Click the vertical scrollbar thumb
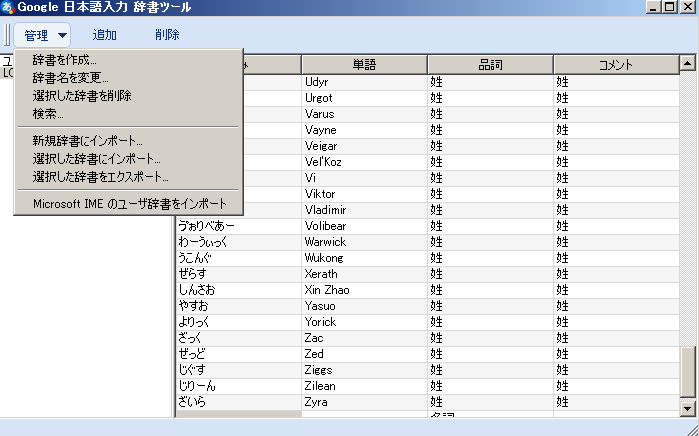 (x=687, y=372)
